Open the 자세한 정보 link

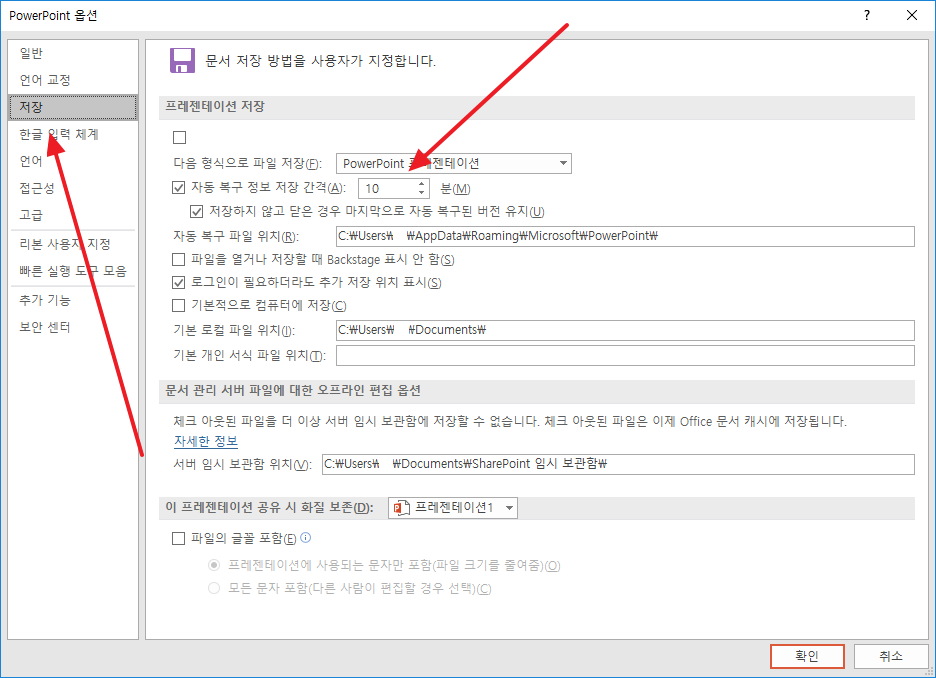pyautogui.click(x=206, y=442)
